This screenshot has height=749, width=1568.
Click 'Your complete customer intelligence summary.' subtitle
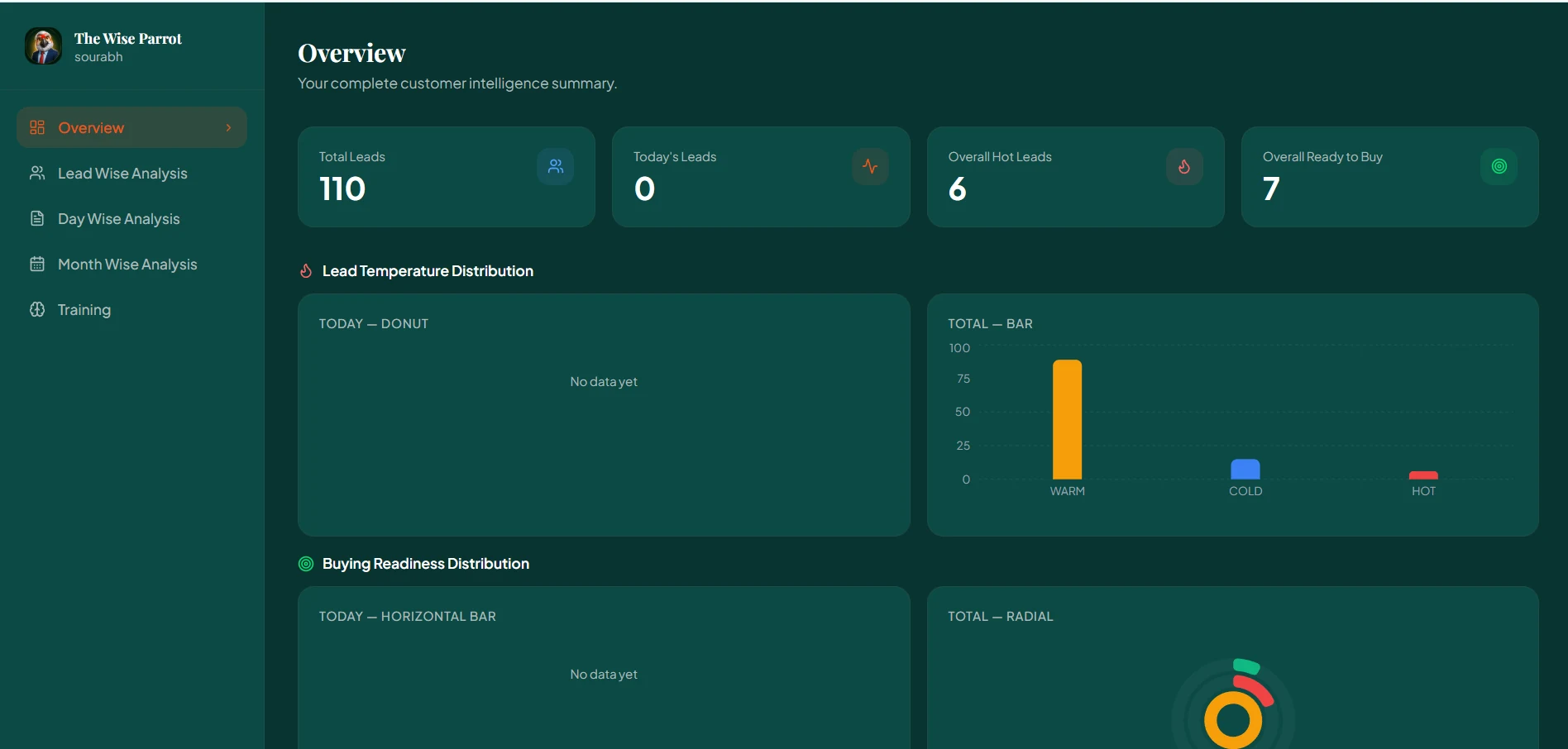[457, 83]
